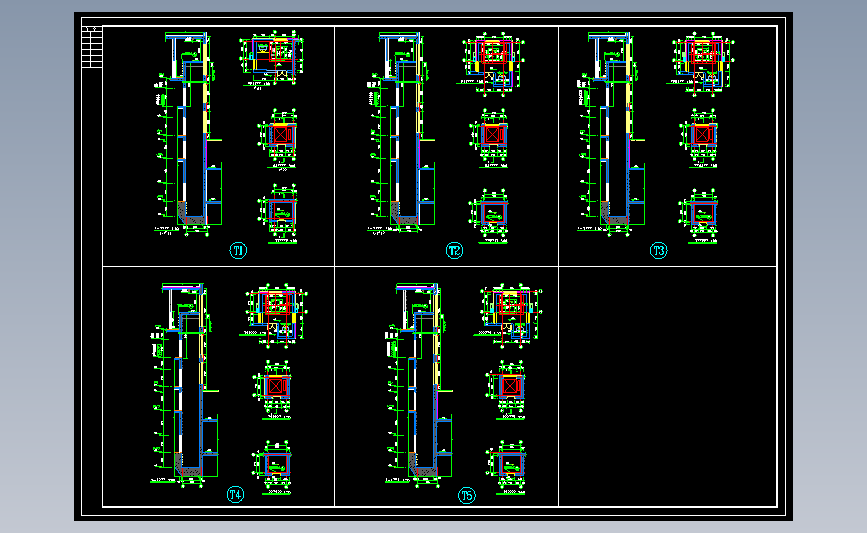Pick the top floor plan in the T4 panel
Image resolution: width=867 pixels, height=533 pixels.
[x=274, y=315]
